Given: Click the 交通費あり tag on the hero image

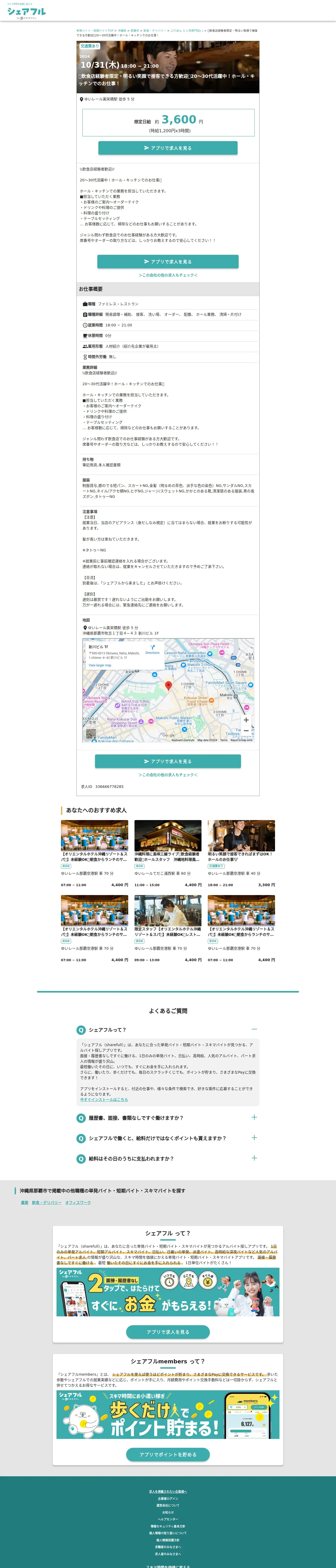Looking at the screenshot, I should tap(90, 46).
